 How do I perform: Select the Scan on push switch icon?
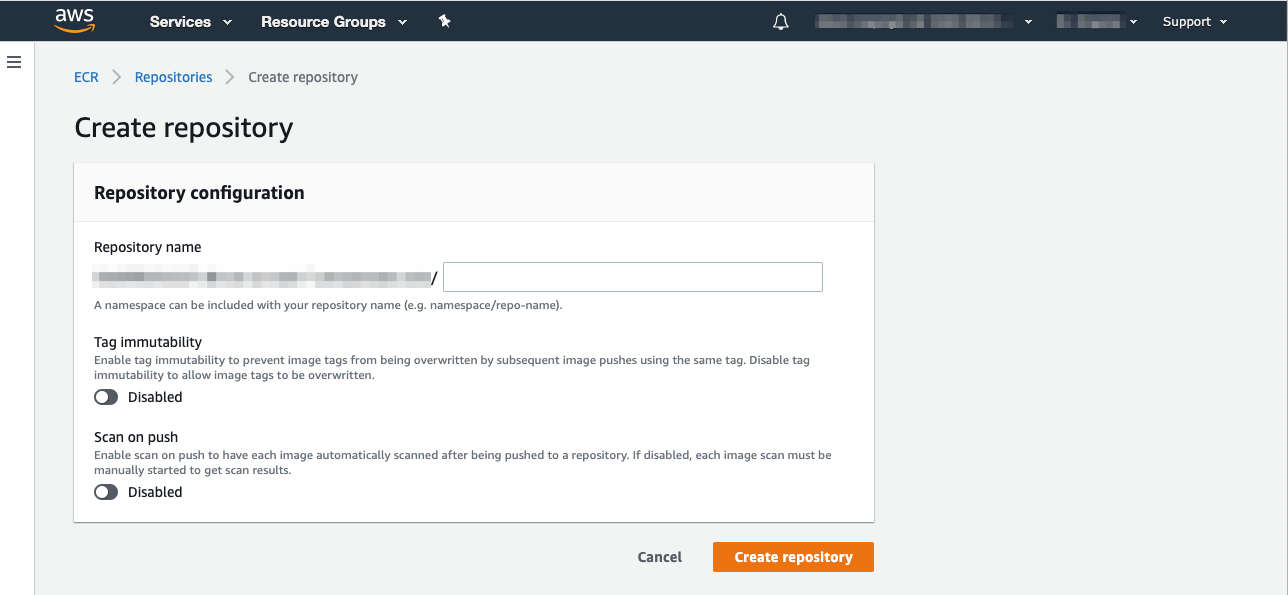coord(105,492)
